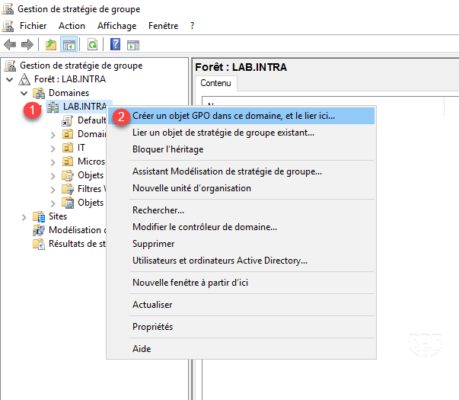Choose Créer un objet GPO dans ce domaine
The height and width of the screenshot is (400, 459).
point(241,116)
